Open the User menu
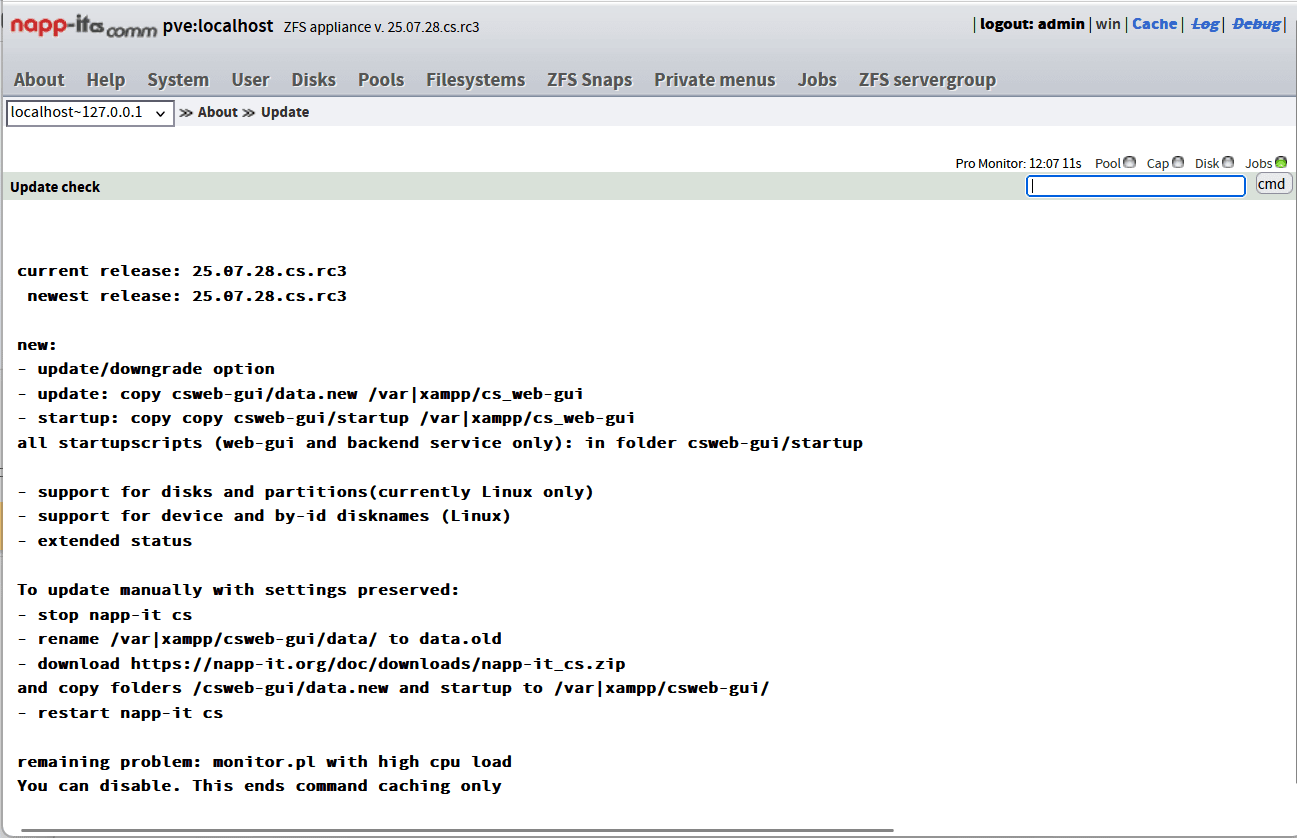Viewport: 1297px width, 838px height. pyautogui.click(x=250, y=80)
